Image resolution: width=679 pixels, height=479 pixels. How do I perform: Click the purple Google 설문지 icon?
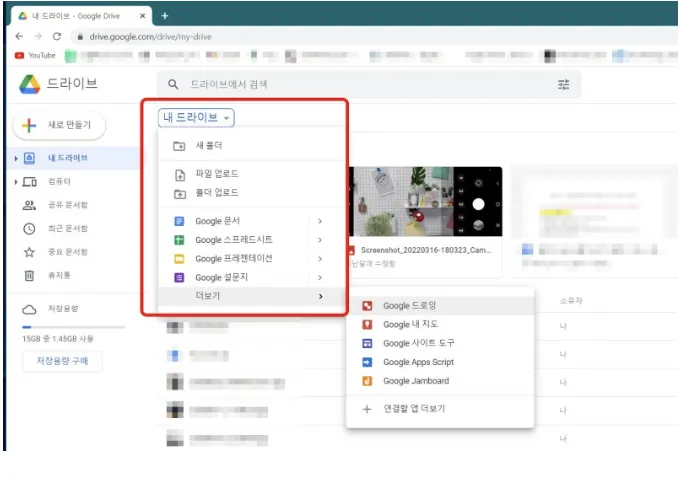(179, 278)
